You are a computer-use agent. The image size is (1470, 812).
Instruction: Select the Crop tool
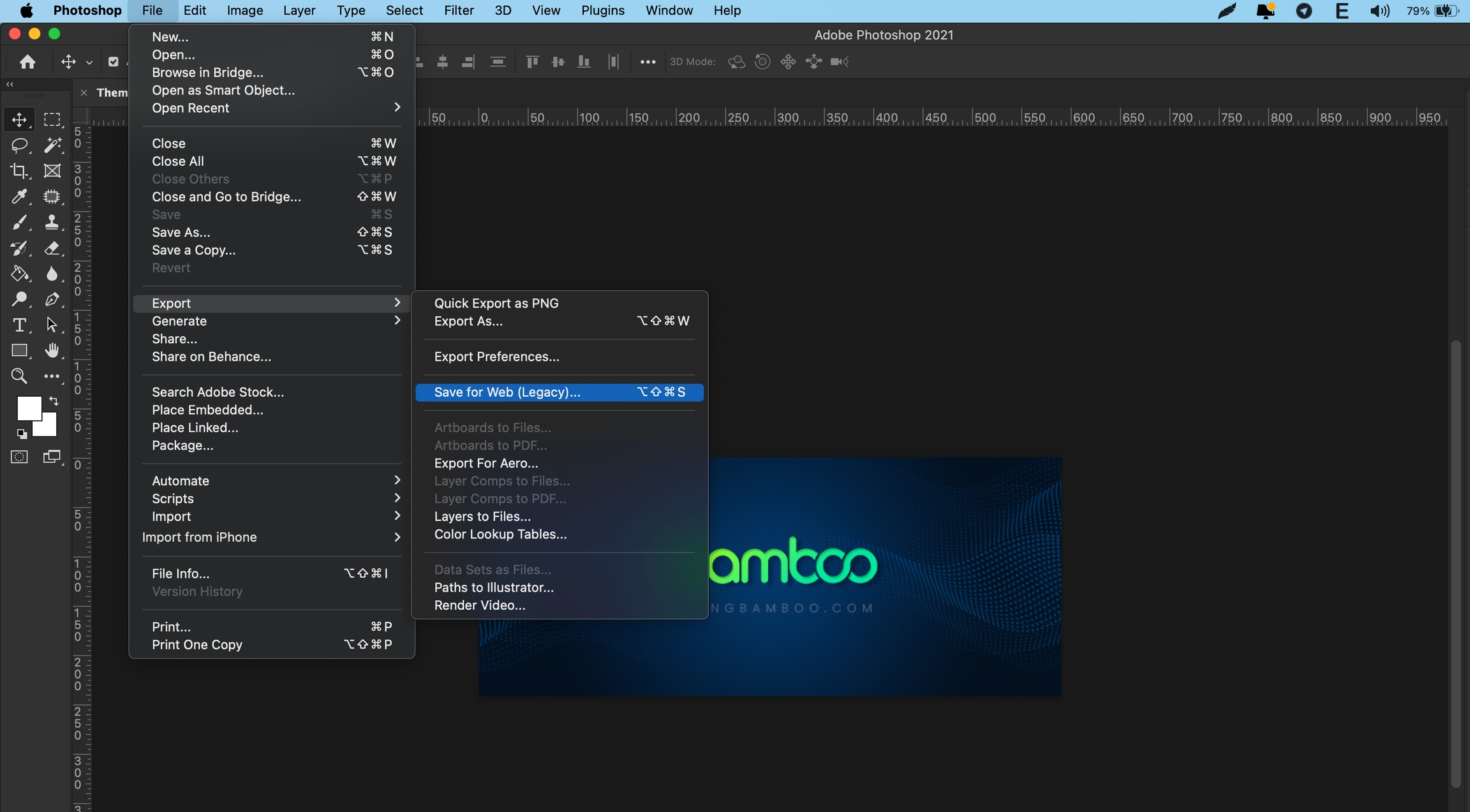coord(19,171)
